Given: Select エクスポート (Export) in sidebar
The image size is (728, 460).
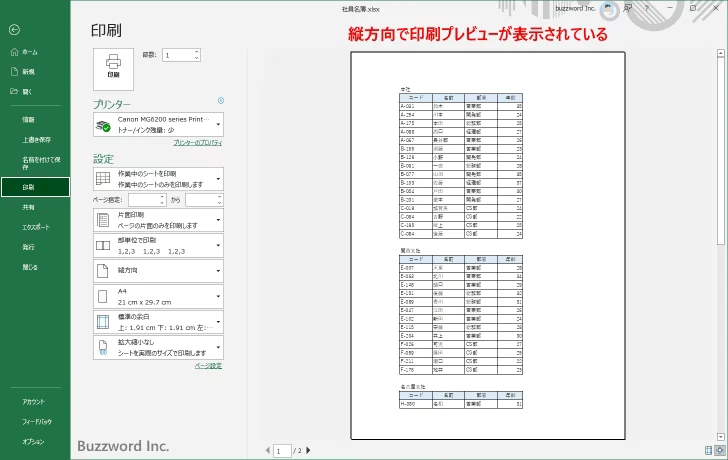Looking at the screenshot, I should (x=36, y=227).
